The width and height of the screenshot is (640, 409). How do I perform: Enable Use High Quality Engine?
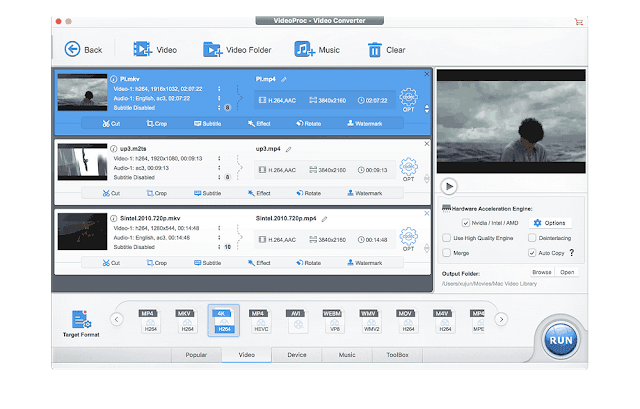447,238
